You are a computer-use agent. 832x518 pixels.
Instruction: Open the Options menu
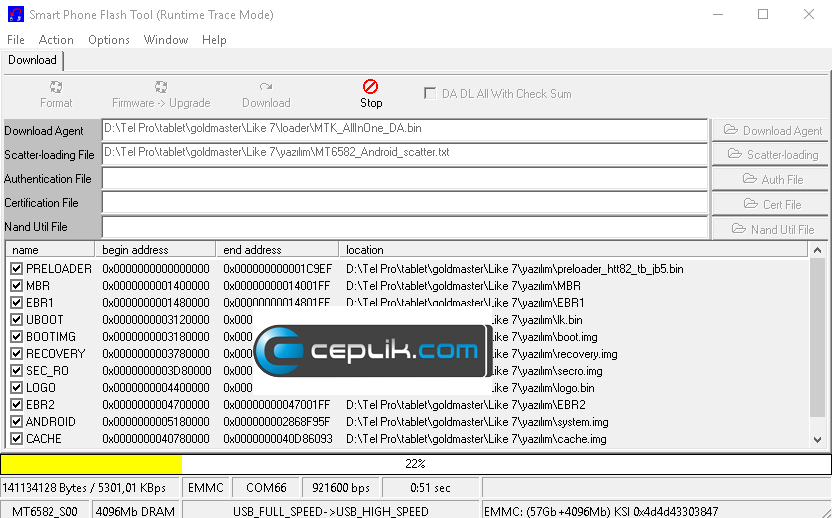point(109,40)
